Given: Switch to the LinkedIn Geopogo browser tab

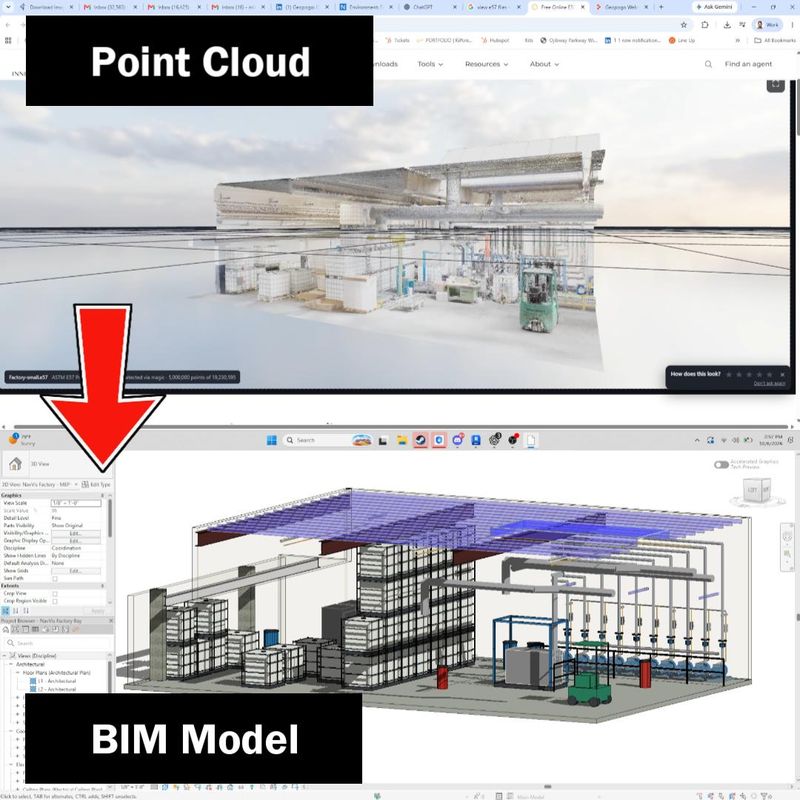Looking at the screenshot, I should (x=301, y=7).
